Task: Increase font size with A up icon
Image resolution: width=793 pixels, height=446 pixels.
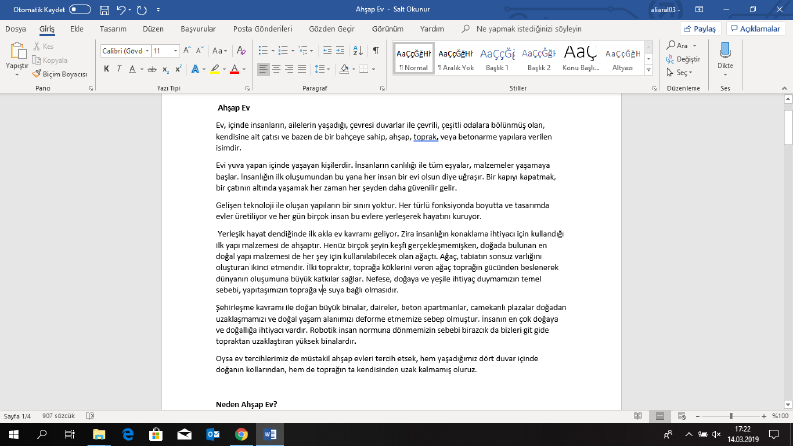Action: [x=187, y=51]
